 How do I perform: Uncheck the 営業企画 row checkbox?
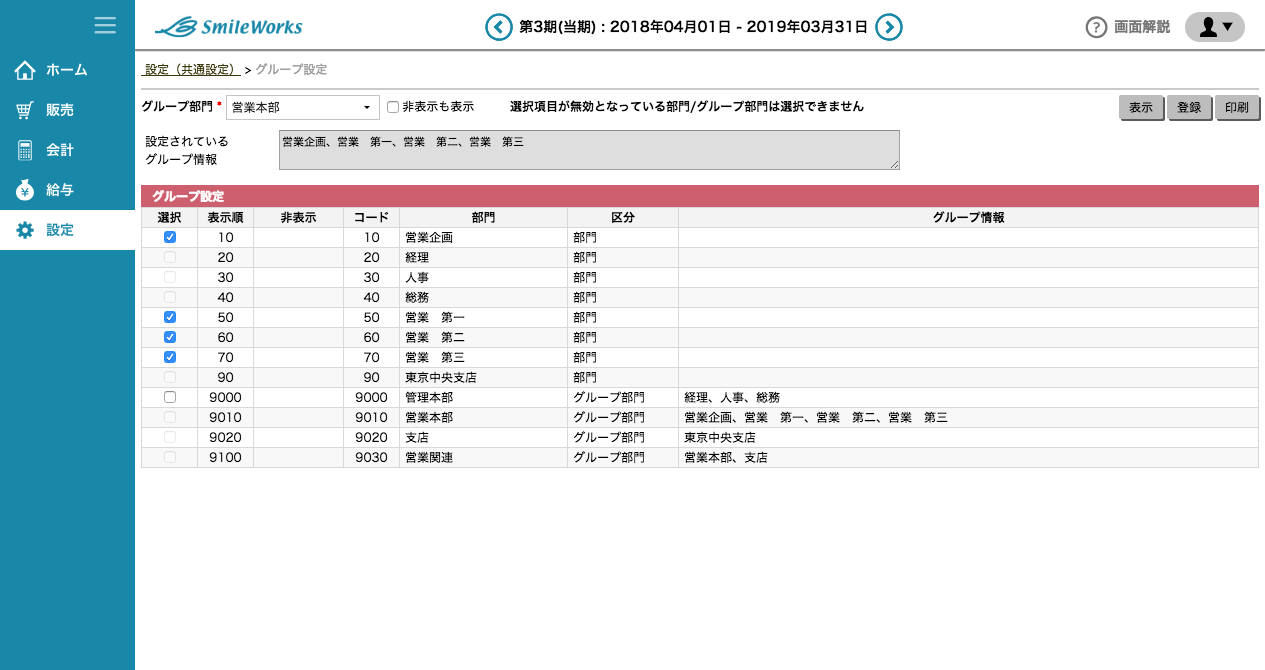(x=170, y=237)
